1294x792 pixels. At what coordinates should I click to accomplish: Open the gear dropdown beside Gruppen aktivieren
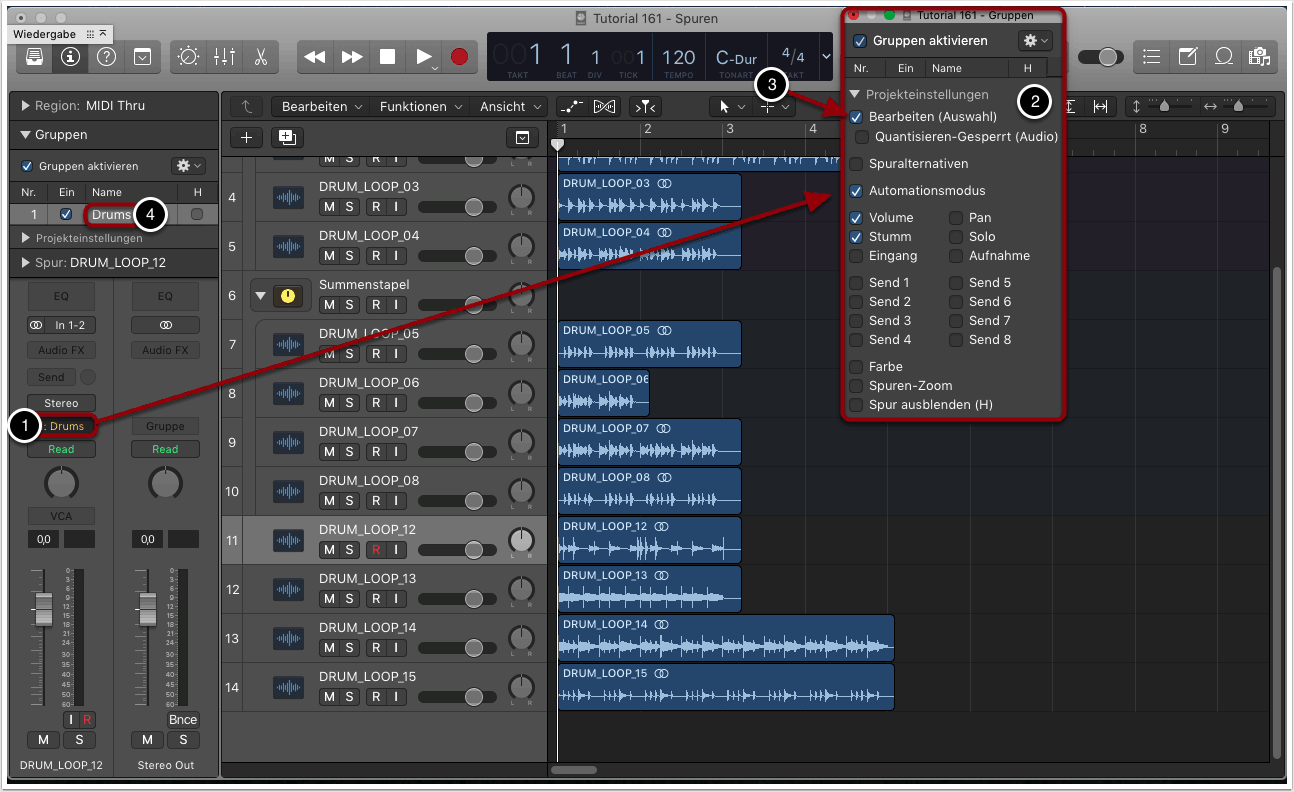tap(1034, 41)
